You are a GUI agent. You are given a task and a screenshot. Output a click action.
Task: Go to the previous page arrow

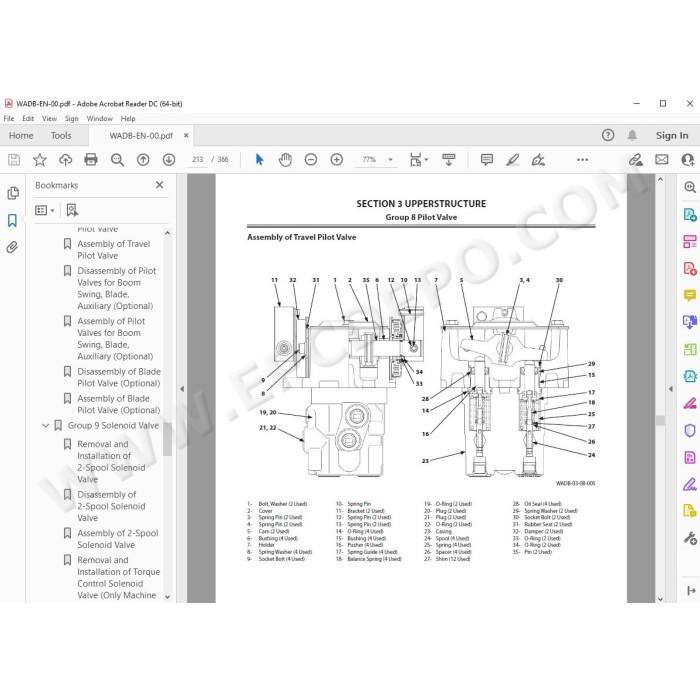click(x=143, y=159)
